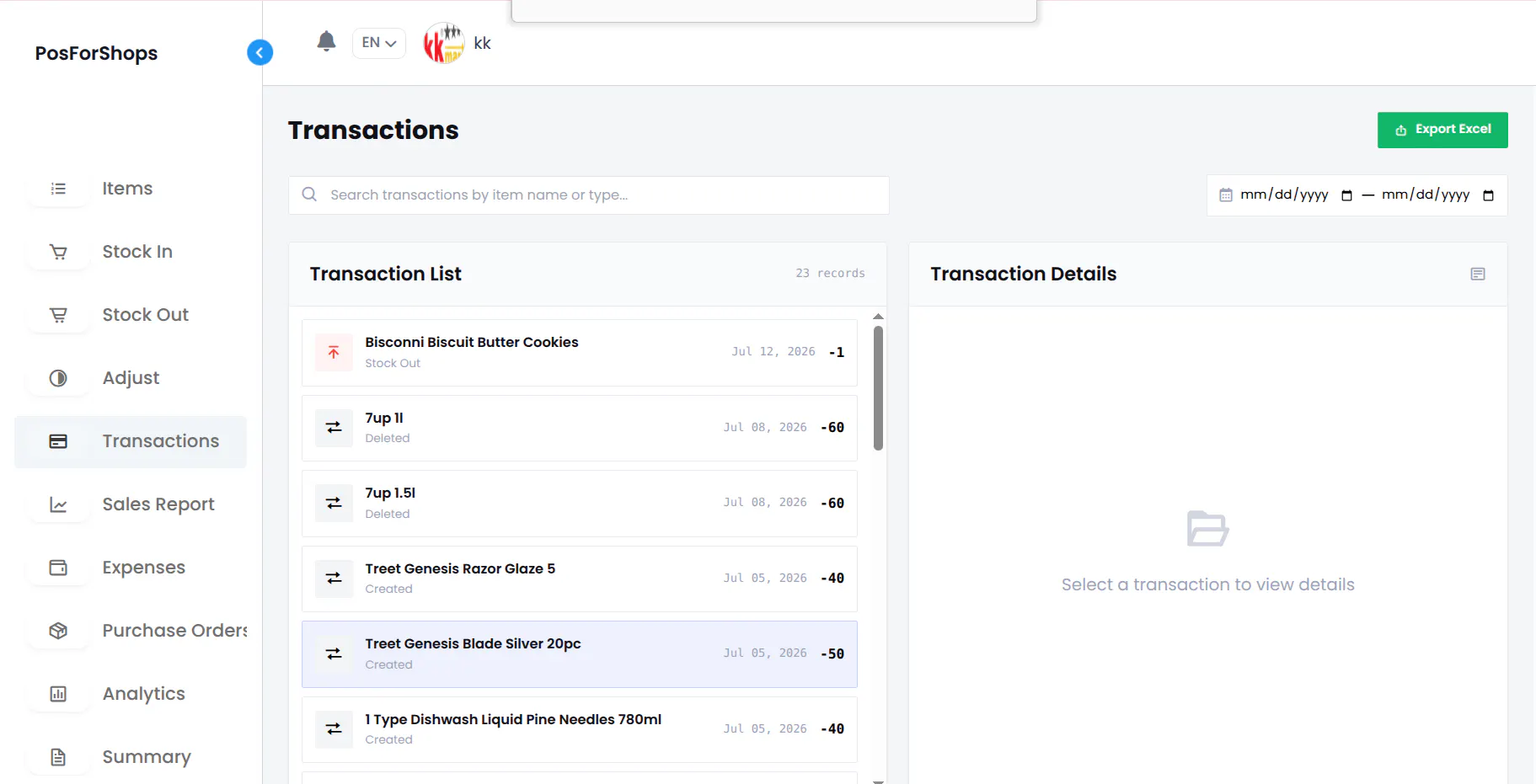1536x784 pixels.
Task: Select Treet Genesis Razor Glaze 5 row
Action: click(580, 579)
